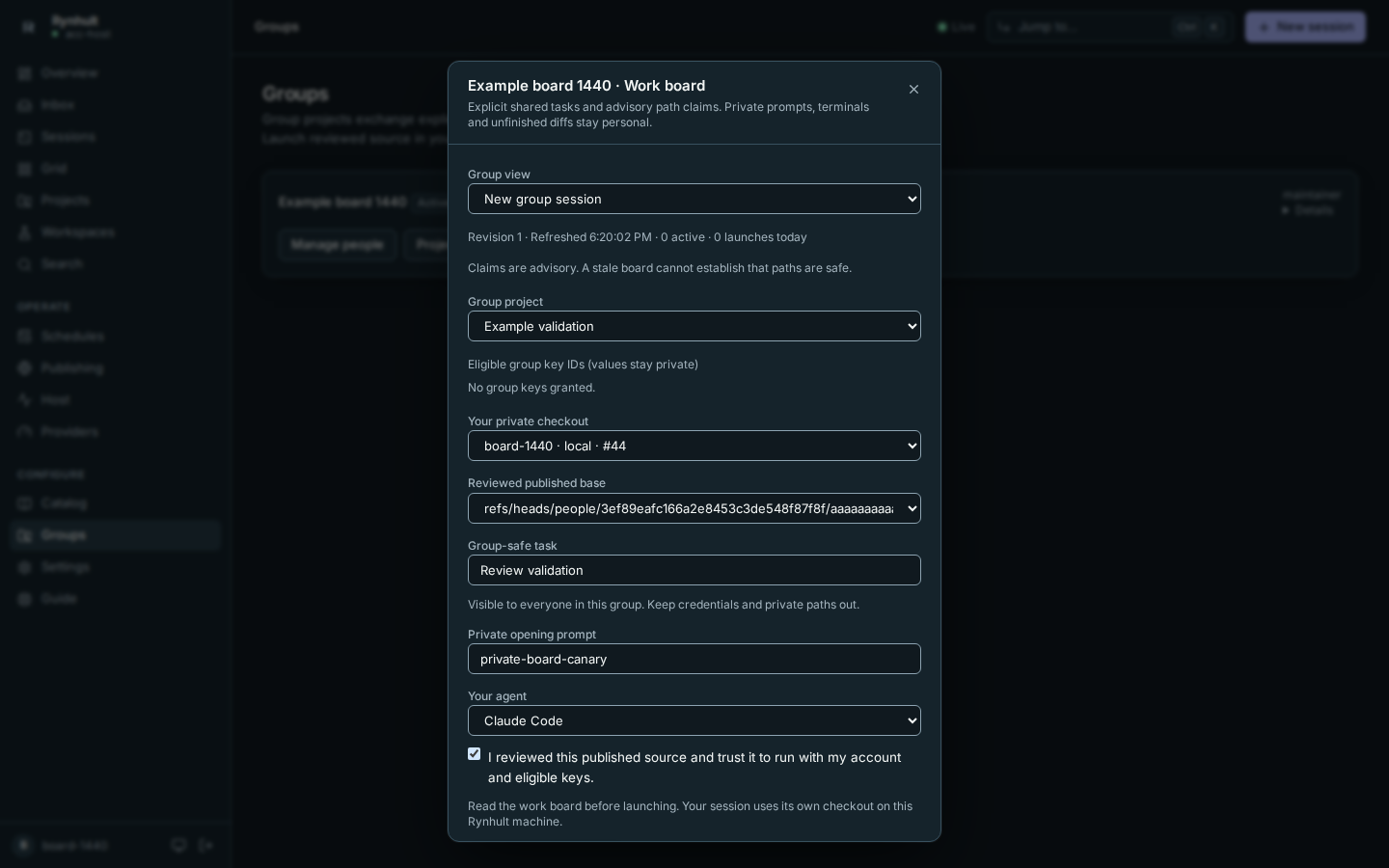1389x868 pixels.
Task: Open Guide in the sidebar
Action: click(116, 599)
